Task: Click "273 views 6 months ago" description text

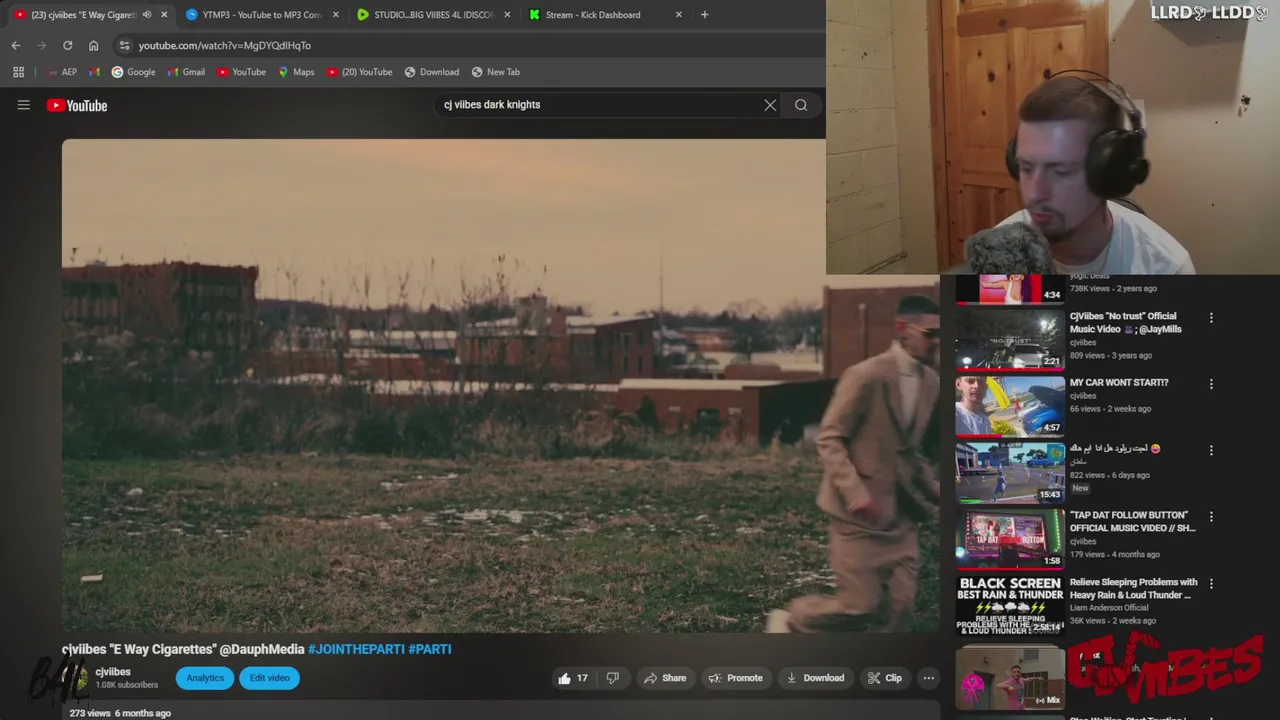Action: click(120, 713)
